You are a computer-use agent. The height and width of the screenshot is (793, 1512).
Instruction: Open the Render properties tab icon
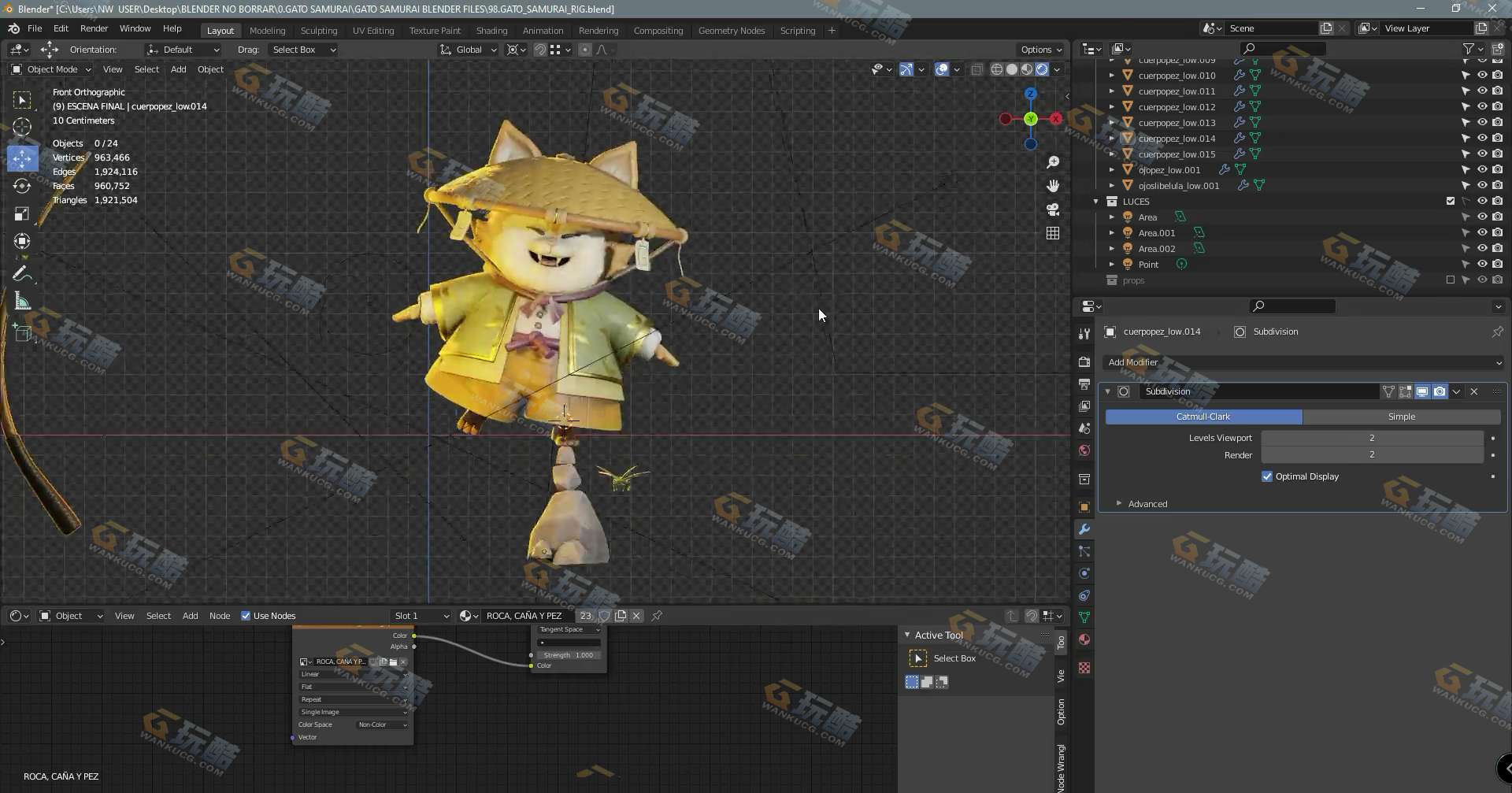[x=1084, y=362]
